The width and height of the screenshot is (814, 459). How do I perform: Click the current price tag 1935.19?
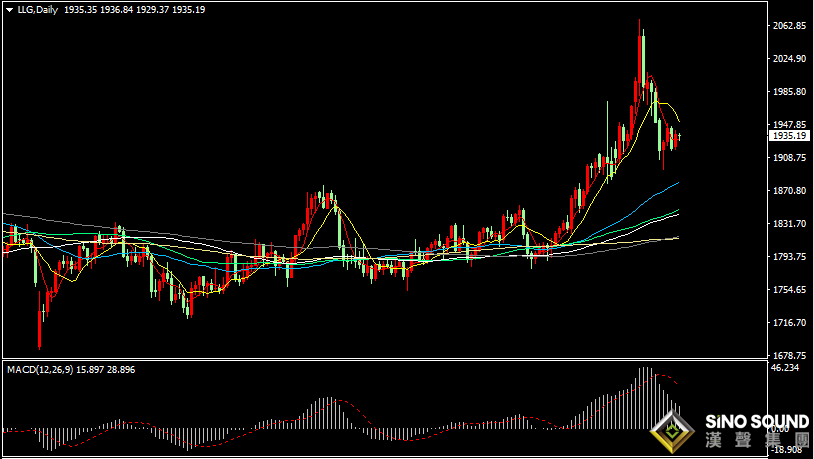point(789,136)
